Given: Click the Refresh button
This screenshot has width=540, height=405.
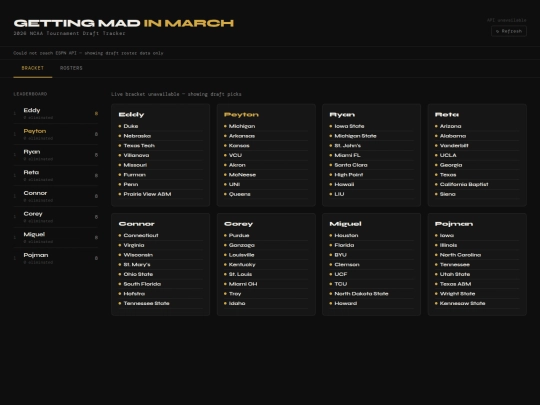Looking at the screenshot, I should coord(509,31).
